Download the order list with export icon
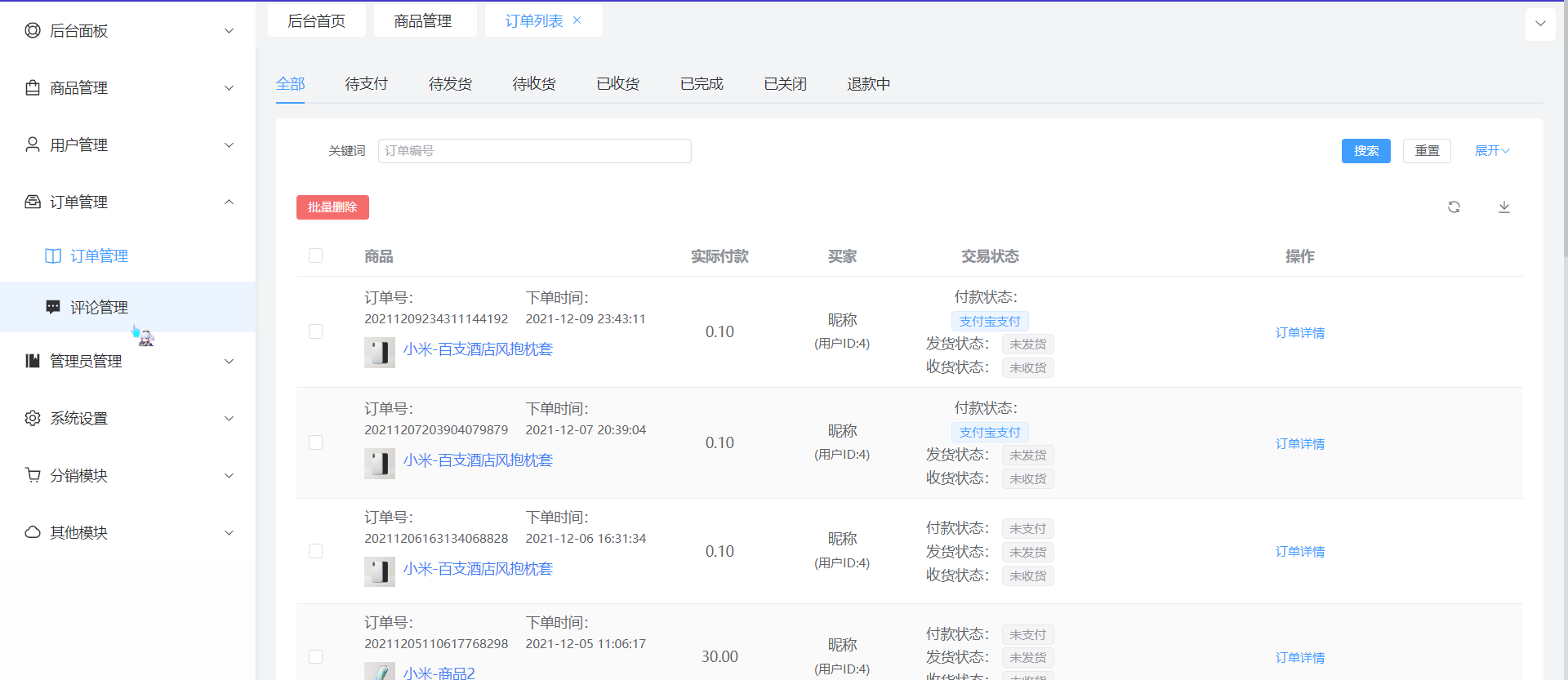 [1504, 207]
